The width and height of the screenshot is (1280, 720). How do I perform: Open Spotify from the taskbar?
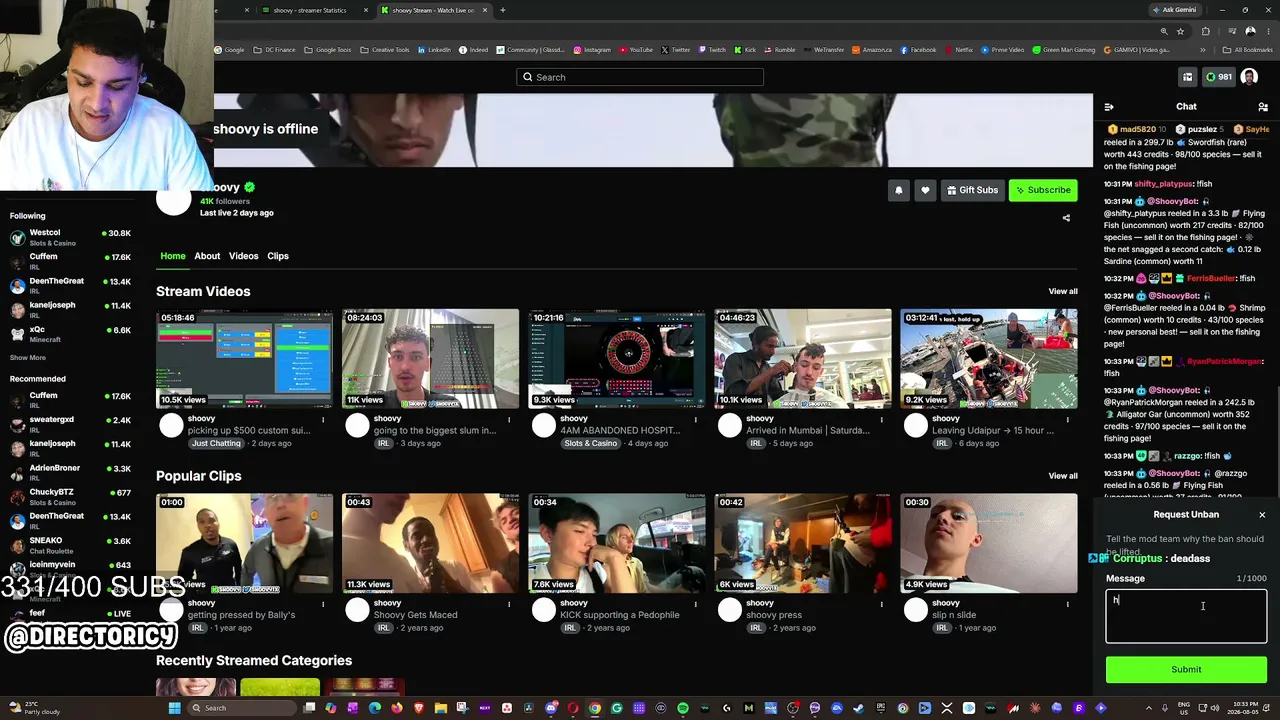[683, 708]
